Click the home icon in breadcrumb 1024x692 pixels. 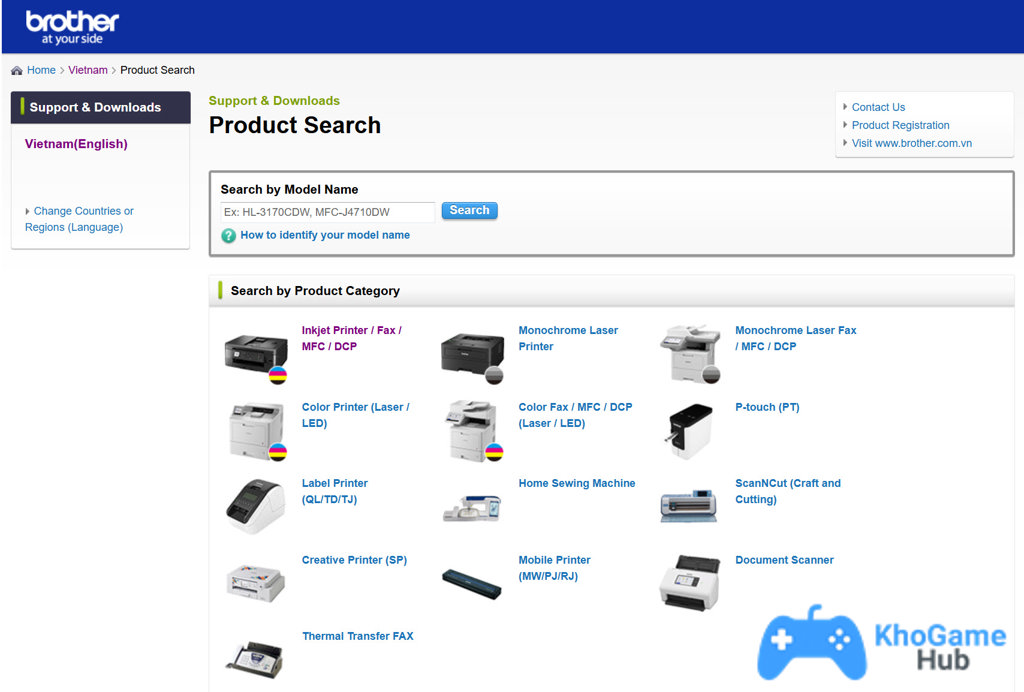(17, 71)
